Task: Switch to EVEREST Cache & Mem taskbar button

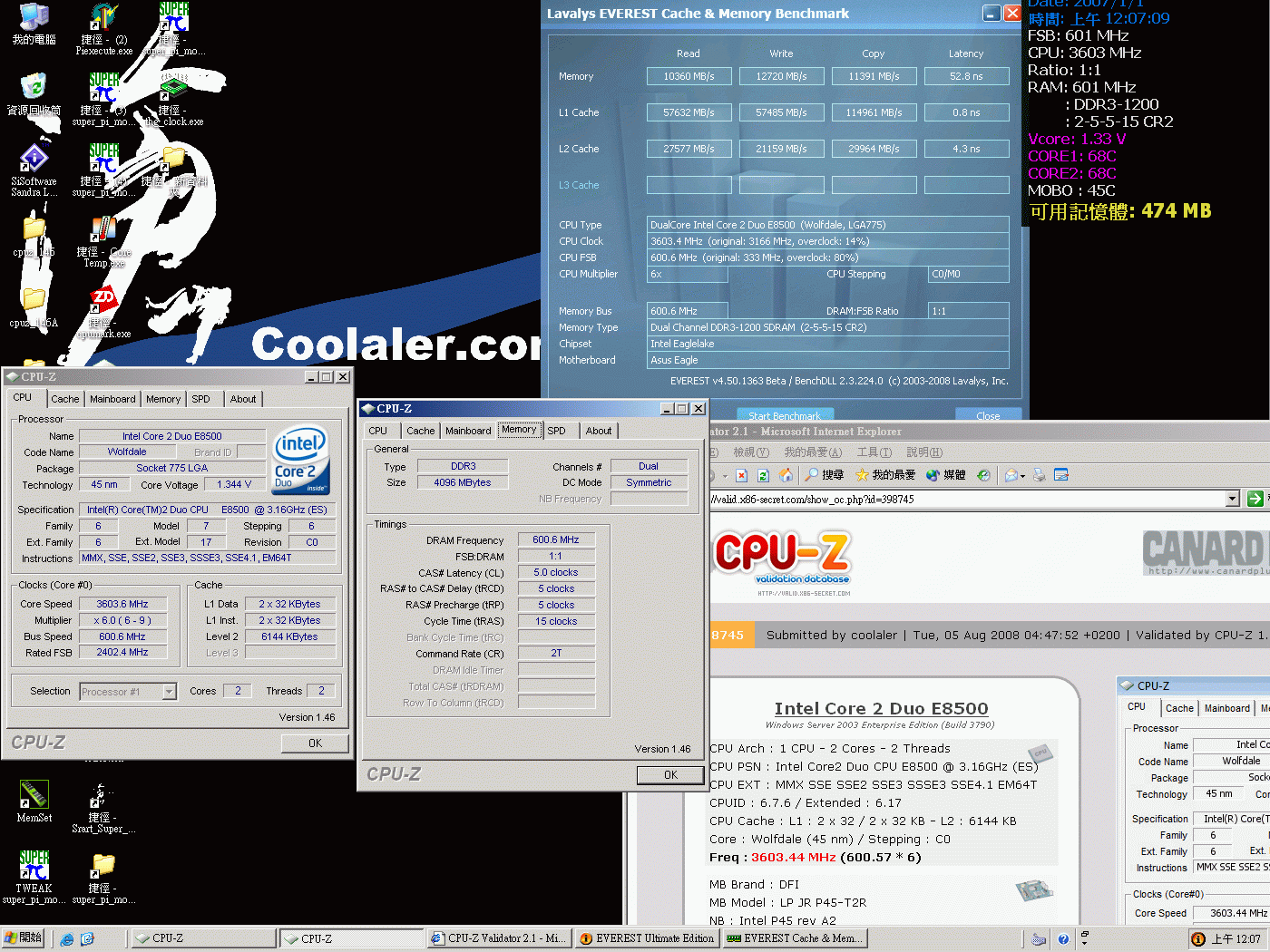Action: pyautogui.click(x=795, y=938)
